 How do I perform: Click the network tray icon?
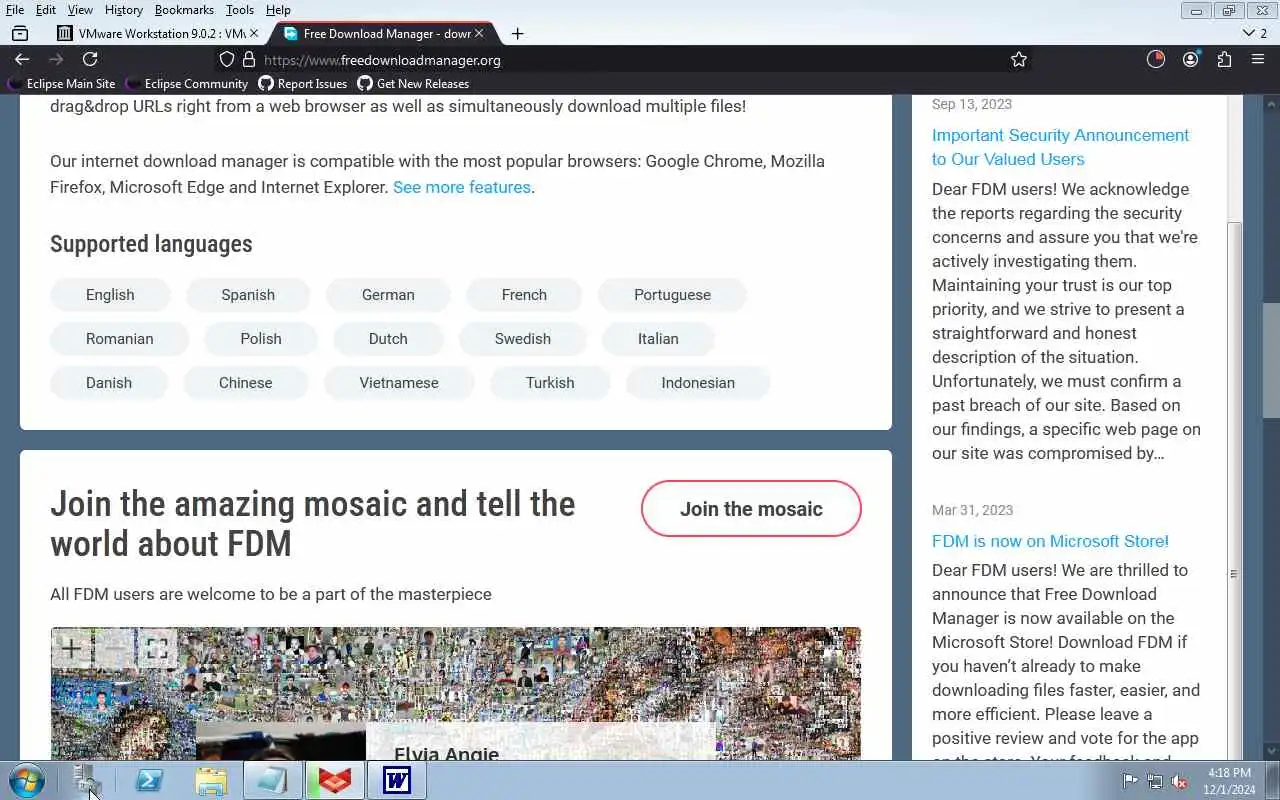pyautogui.click(x=1155, y=781)
